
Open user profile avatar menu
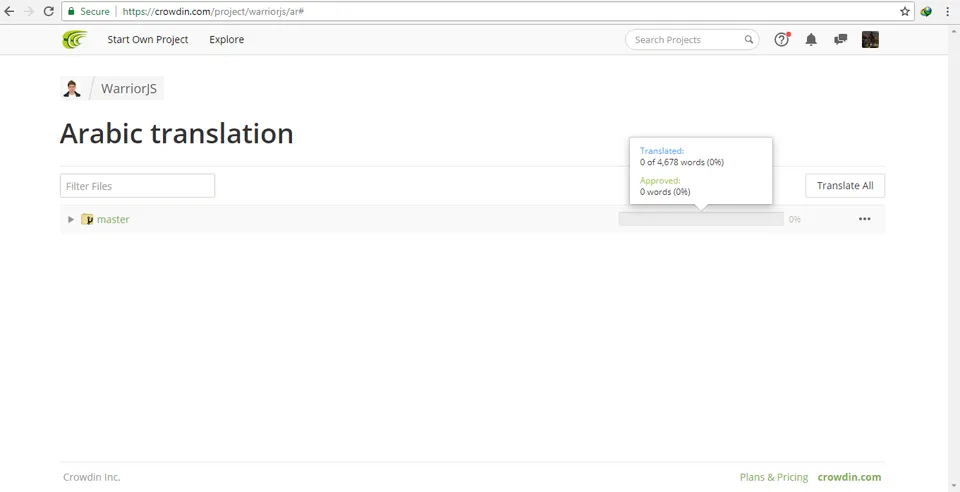pyautogui.click(x=870, y=40)
